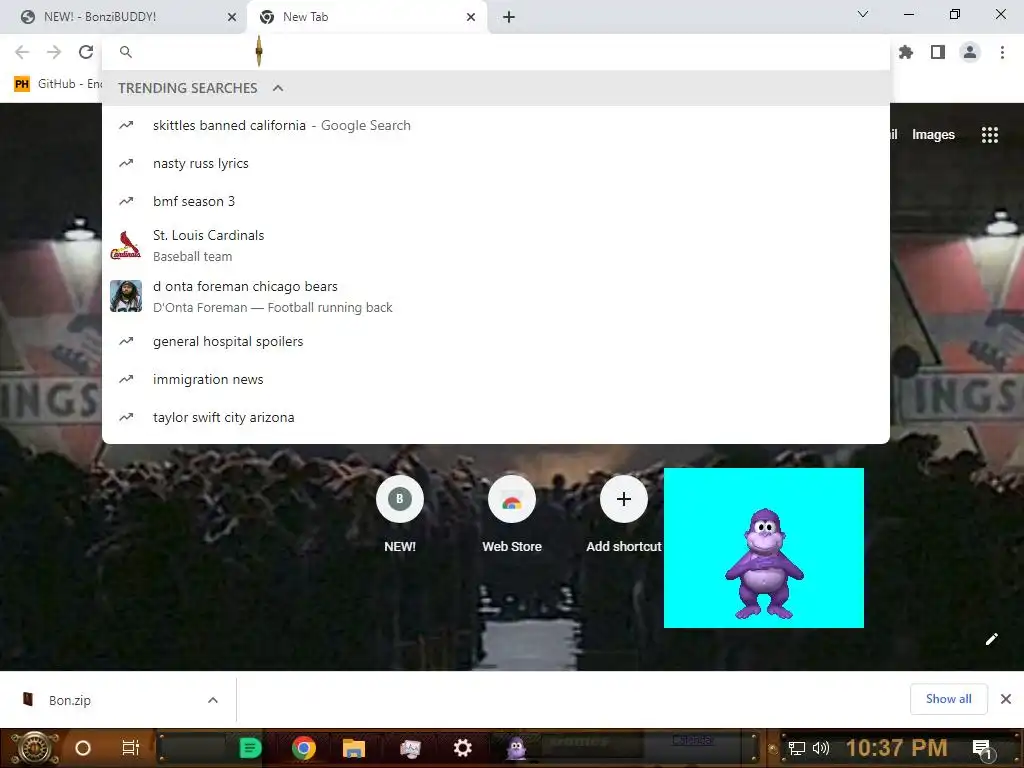Click Show all downloads
Viewport: 1024px width, 768px height.
(x=948, y=699)
